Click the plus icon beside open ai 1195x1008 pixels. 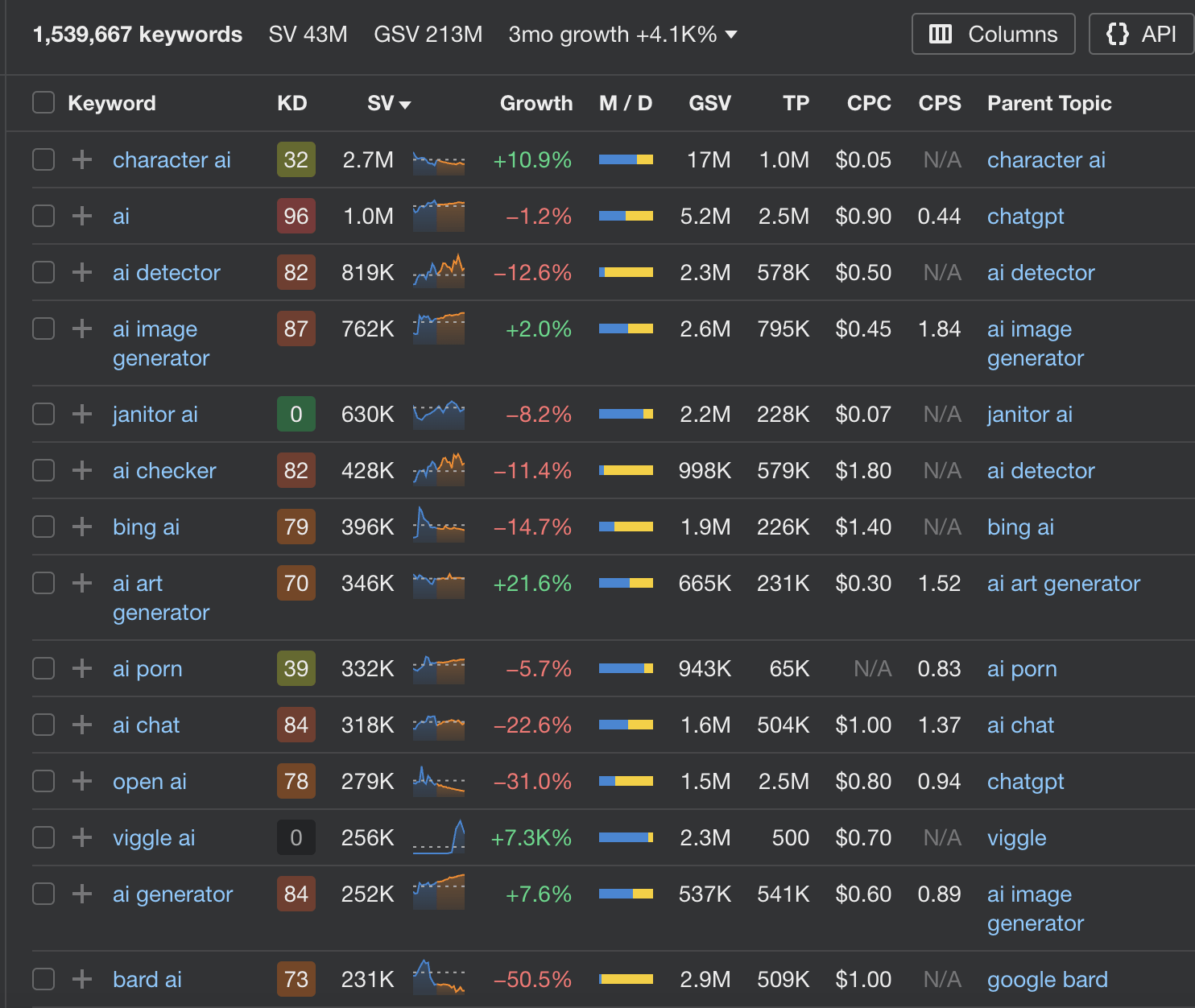[x=81, y=781]
